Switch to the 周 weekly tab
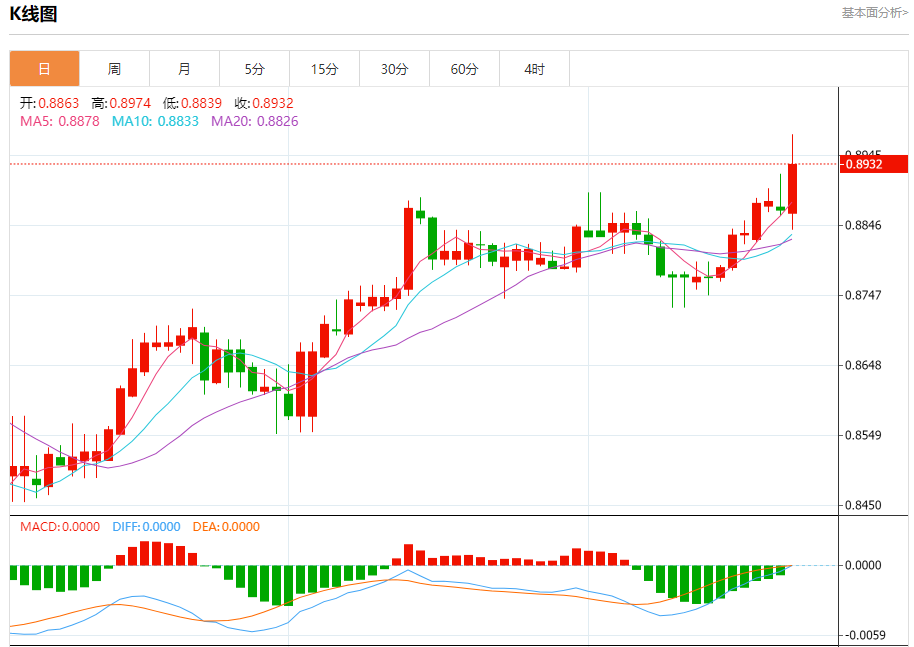Viewport: 914px width, 647px height. (114, 69)
